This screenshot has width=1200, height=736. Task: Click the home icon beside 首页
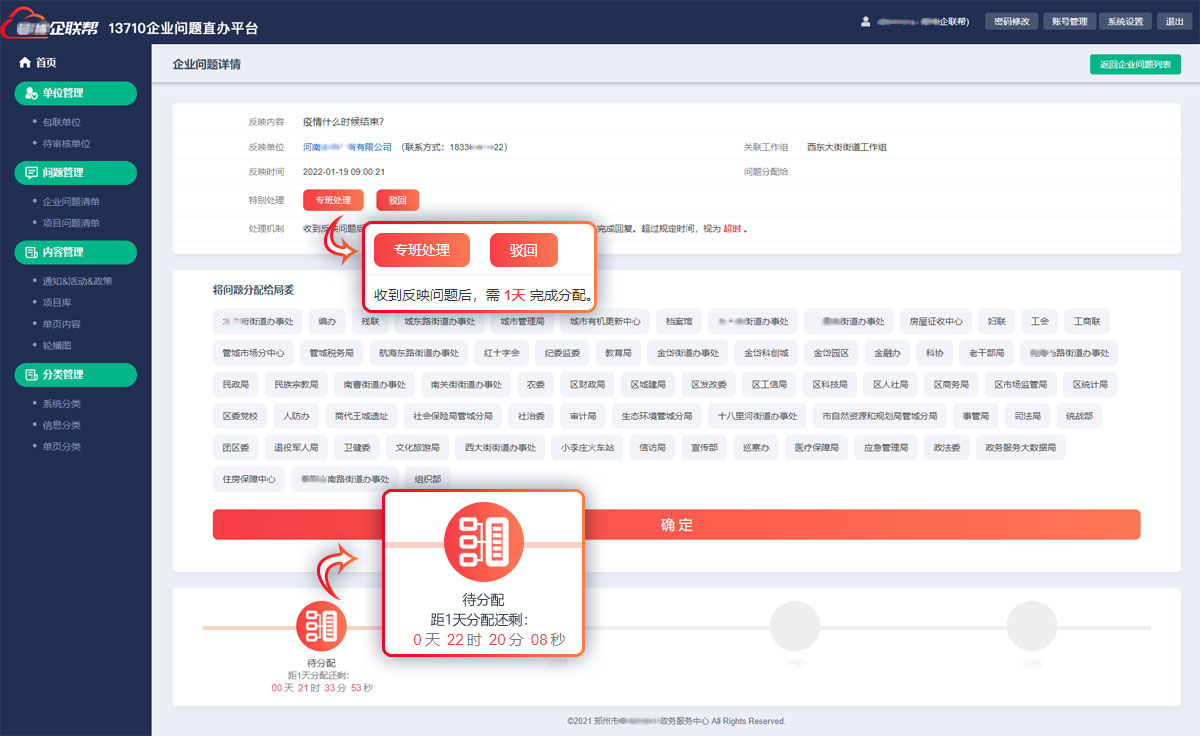pyautogui.click(x=25, y=63)
